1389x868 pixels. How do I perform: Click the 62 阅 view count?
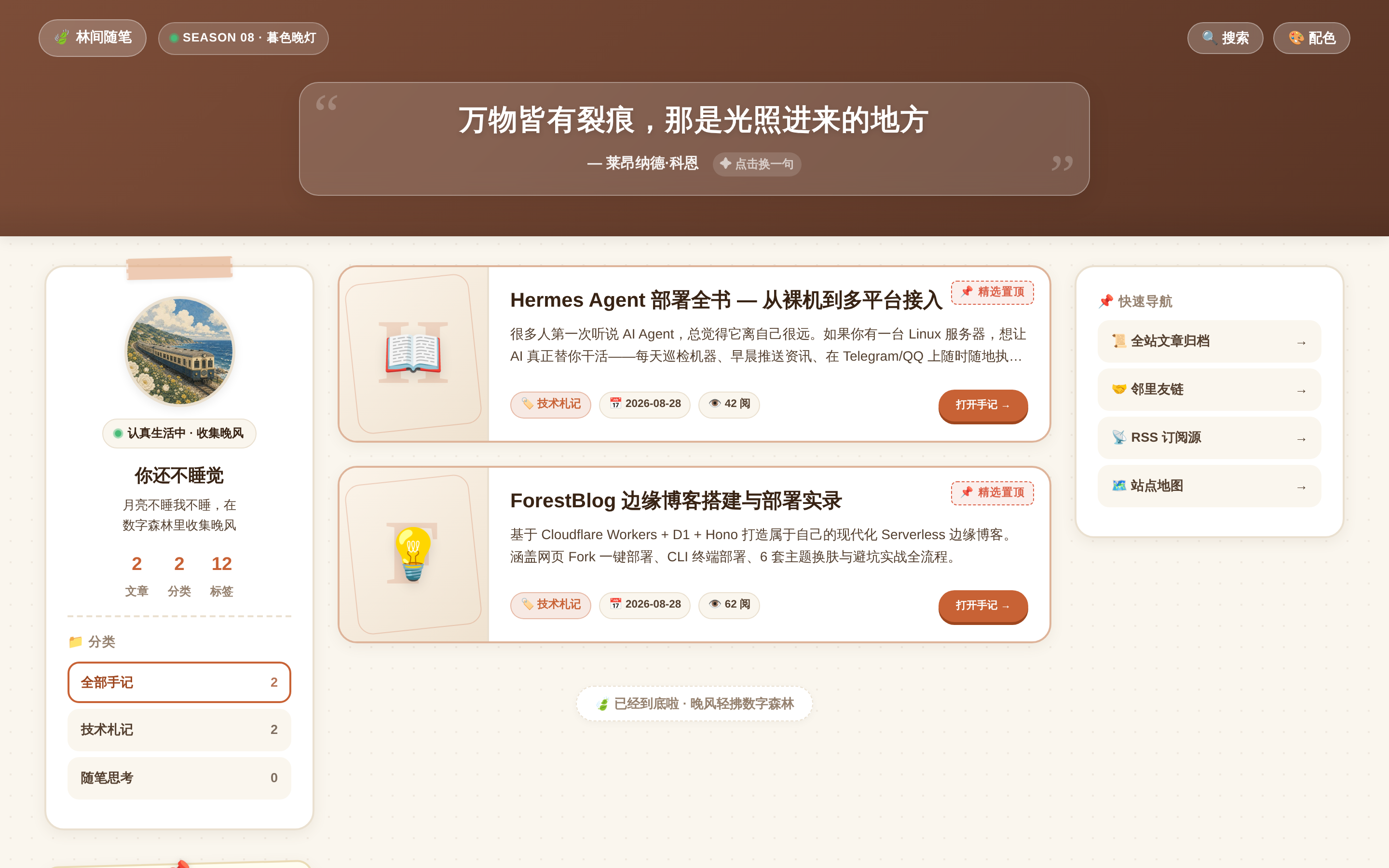click(x=729, y=605)
